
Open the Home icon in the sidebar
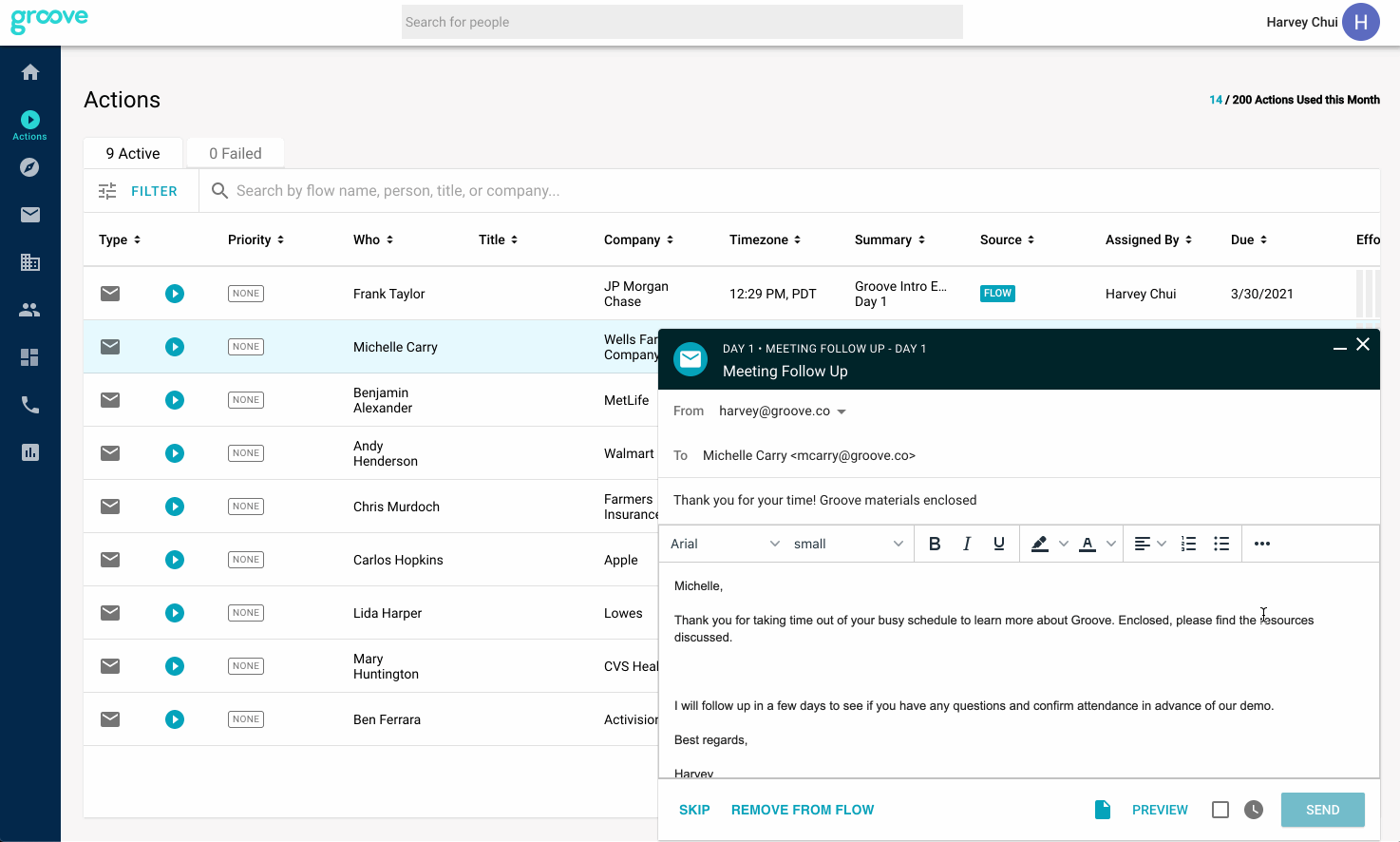click(x=30, y=72)
